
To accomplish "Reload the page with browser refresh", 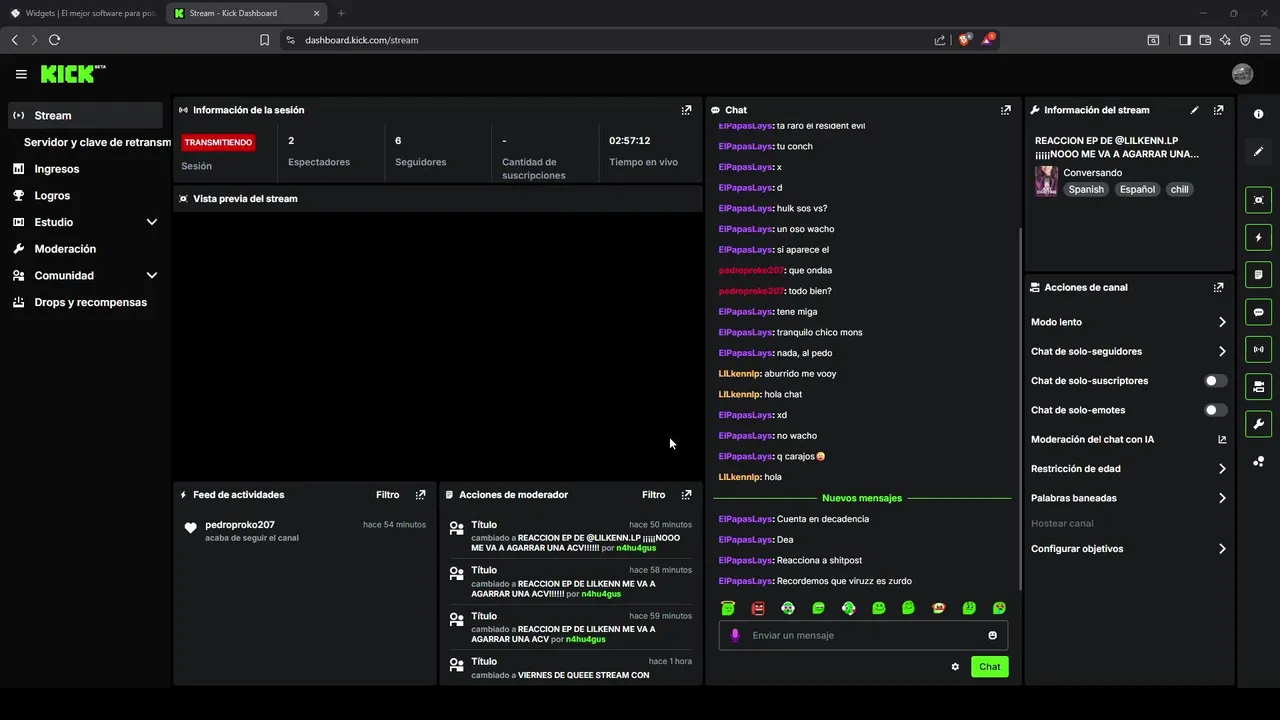I will (x=54, y=40).
